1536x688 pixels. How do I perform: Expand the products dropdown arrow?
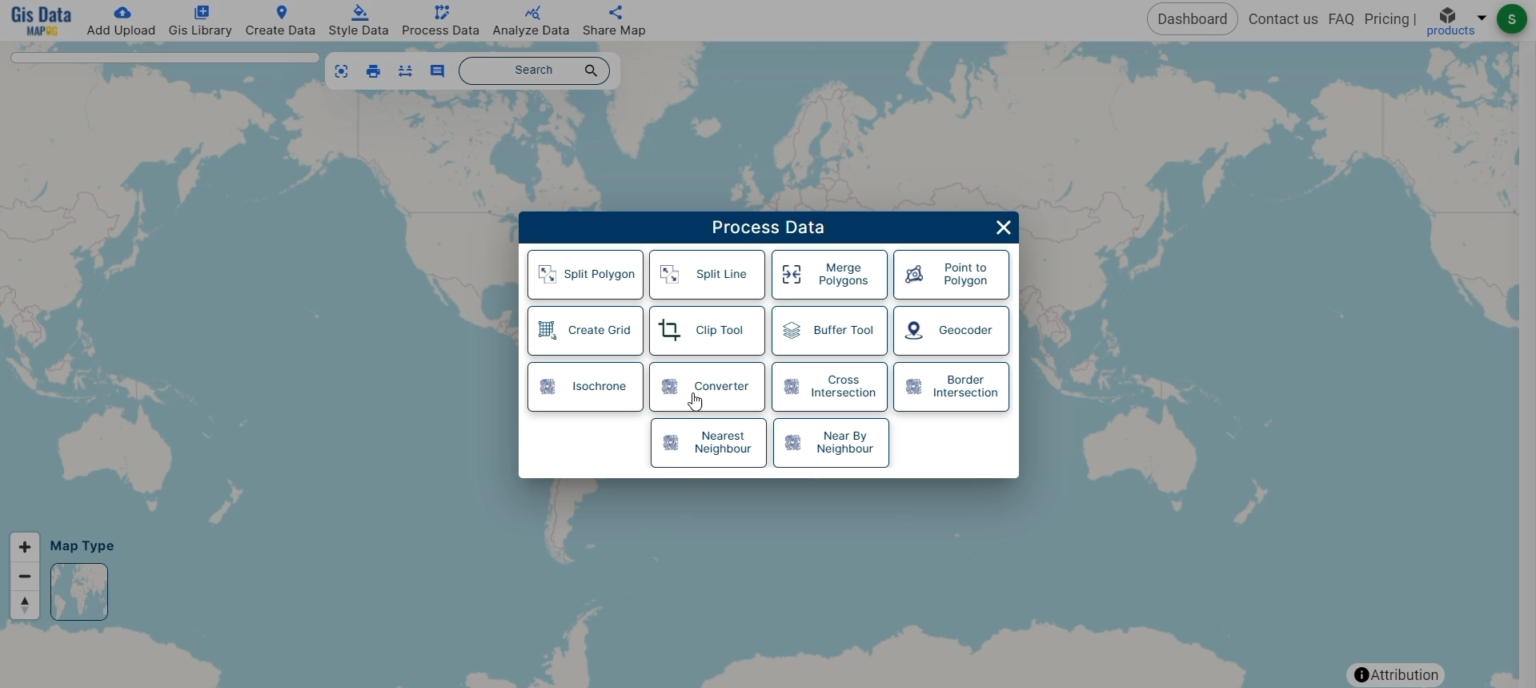1482,18
